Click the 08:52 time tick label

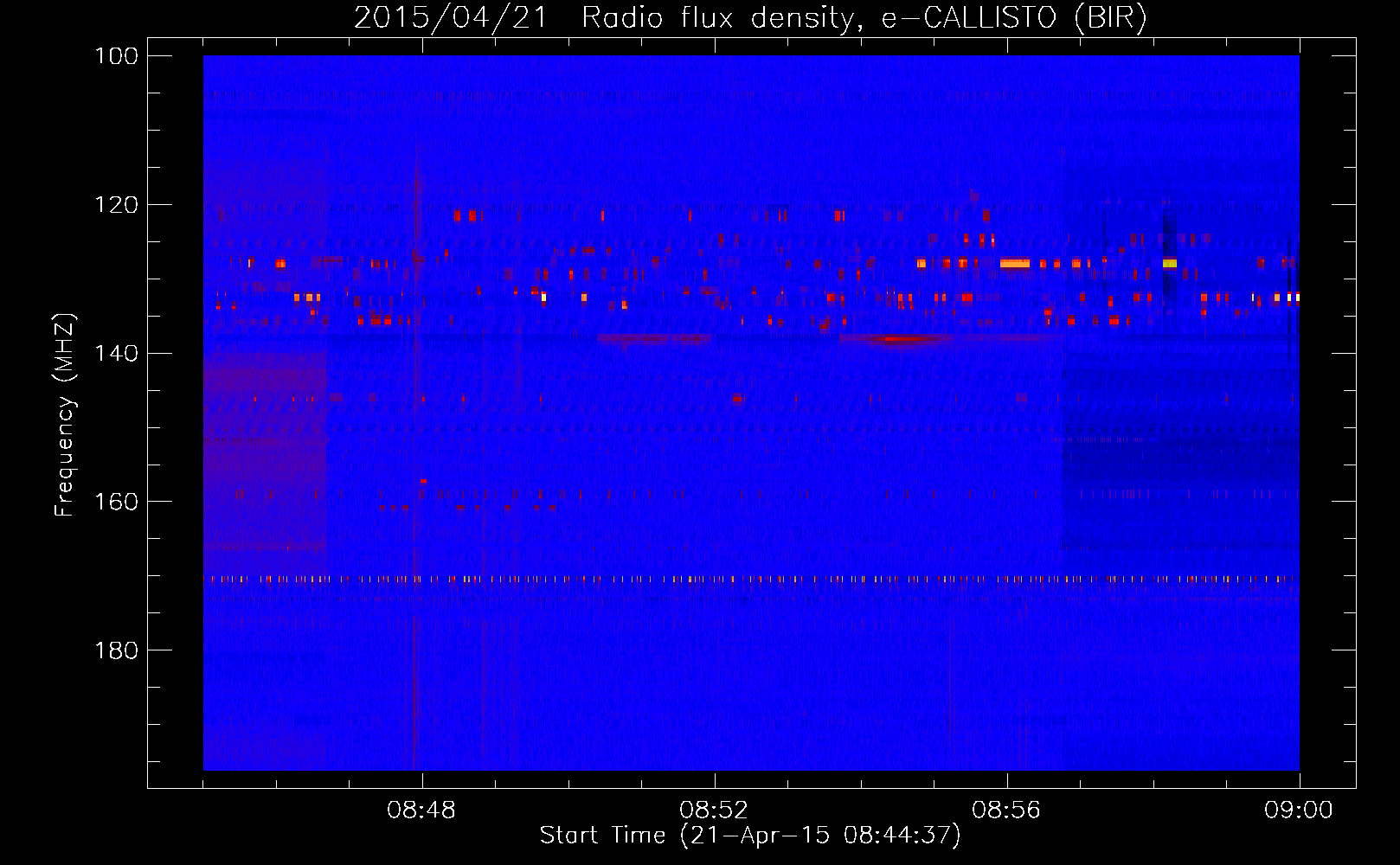714,811
